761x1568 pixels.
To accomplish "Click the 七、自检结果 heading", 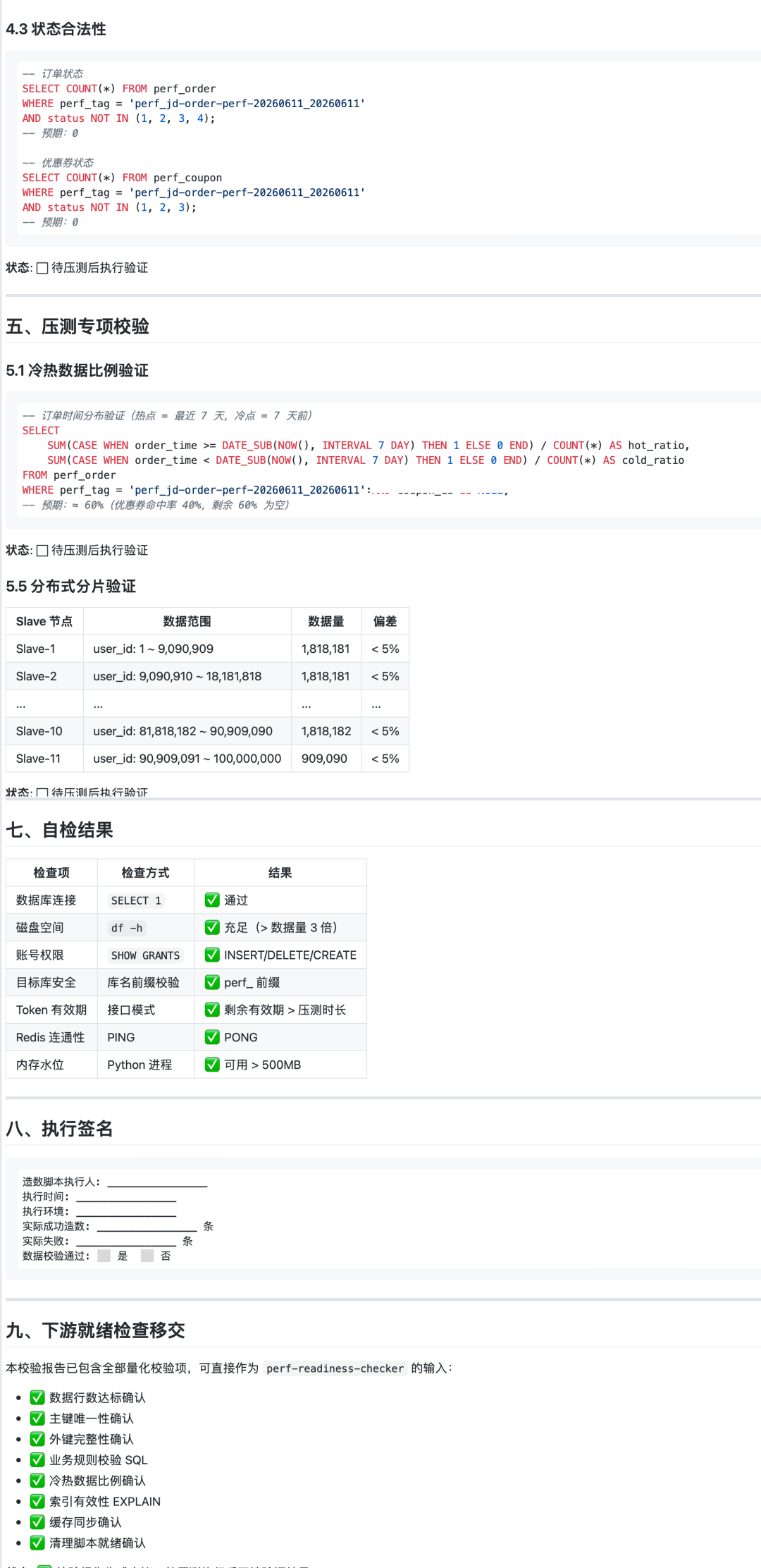I will pos(60,830).
